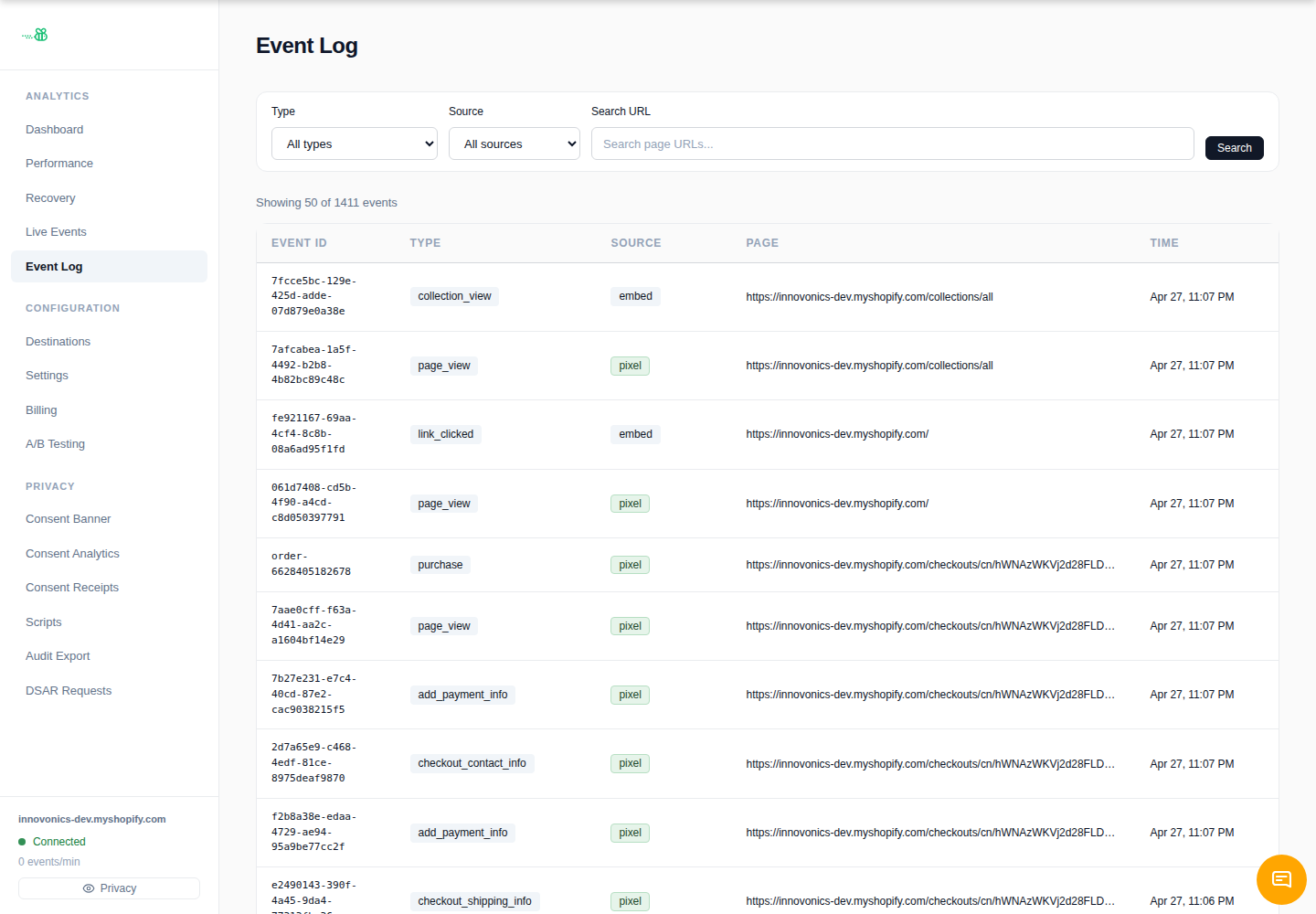
Task: Open the Source filter dropdown
Action: click(515, 143)
